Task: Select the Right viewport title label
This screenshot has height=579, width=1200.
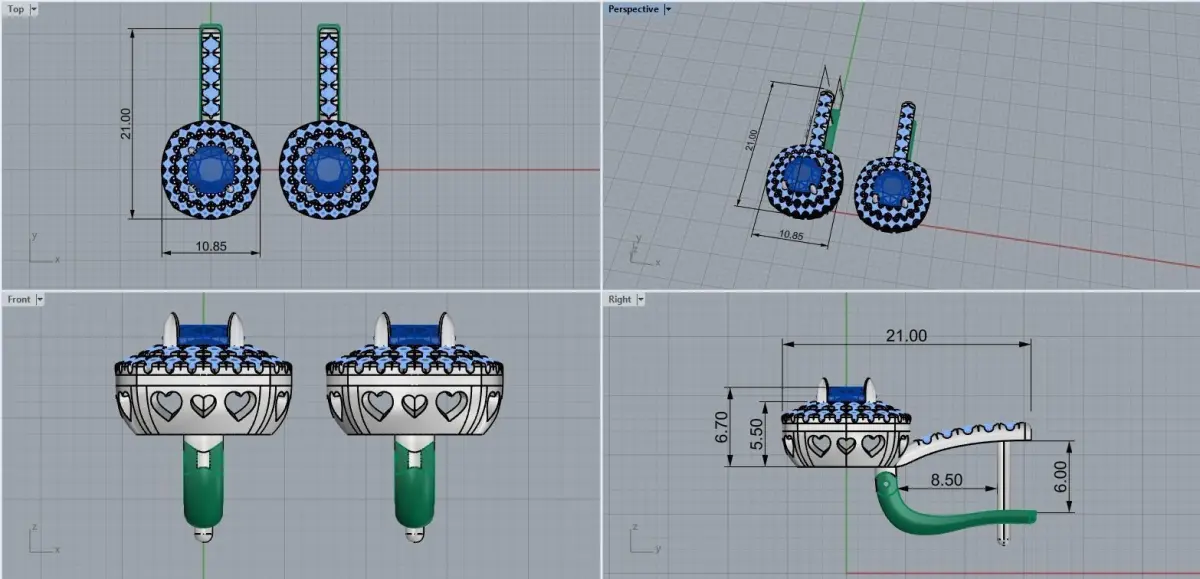Action: (620, 299)
